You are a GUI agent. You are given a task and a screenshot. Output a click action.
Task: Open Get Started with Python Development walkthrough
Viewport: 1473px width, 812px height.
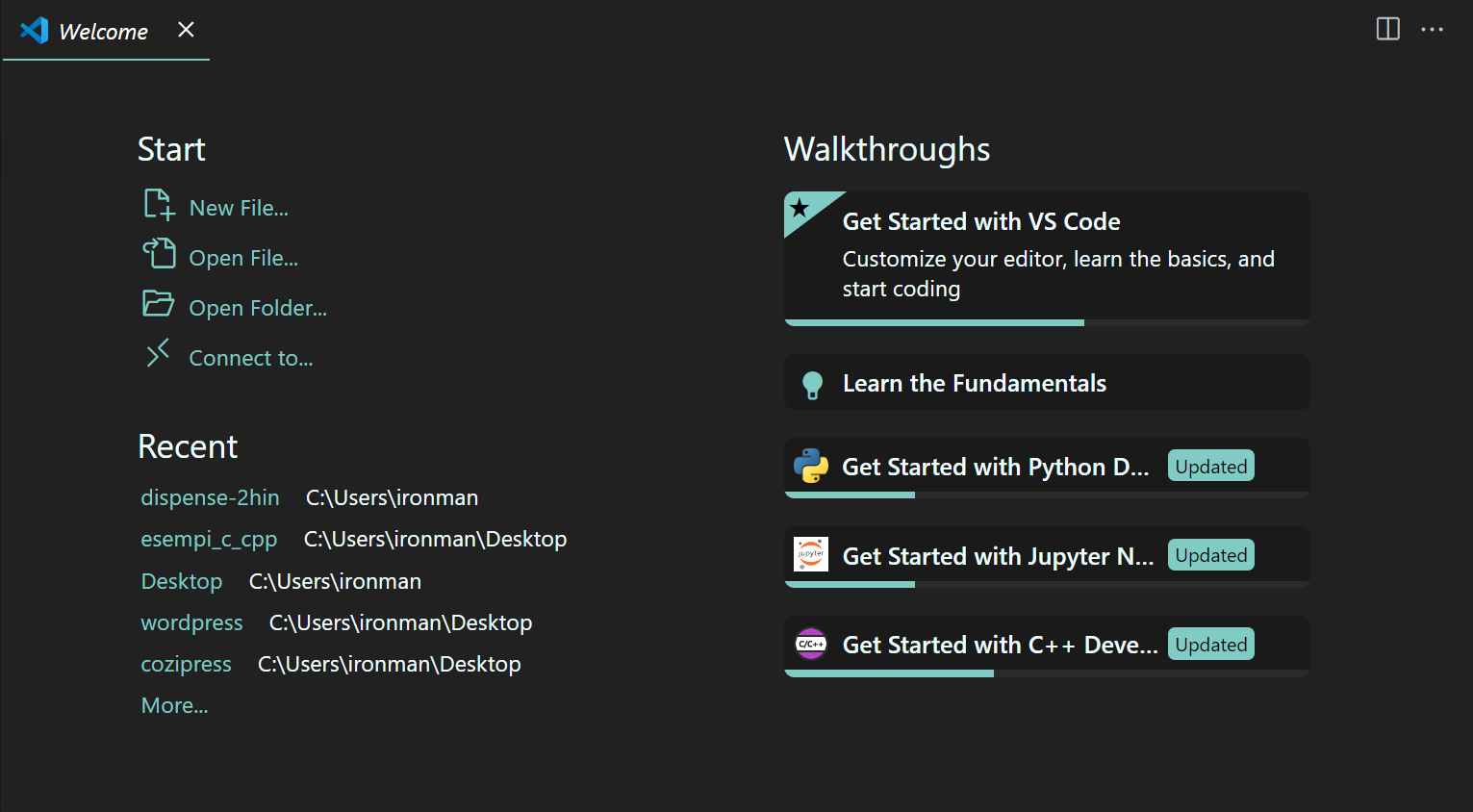(x=1047, y=468)
